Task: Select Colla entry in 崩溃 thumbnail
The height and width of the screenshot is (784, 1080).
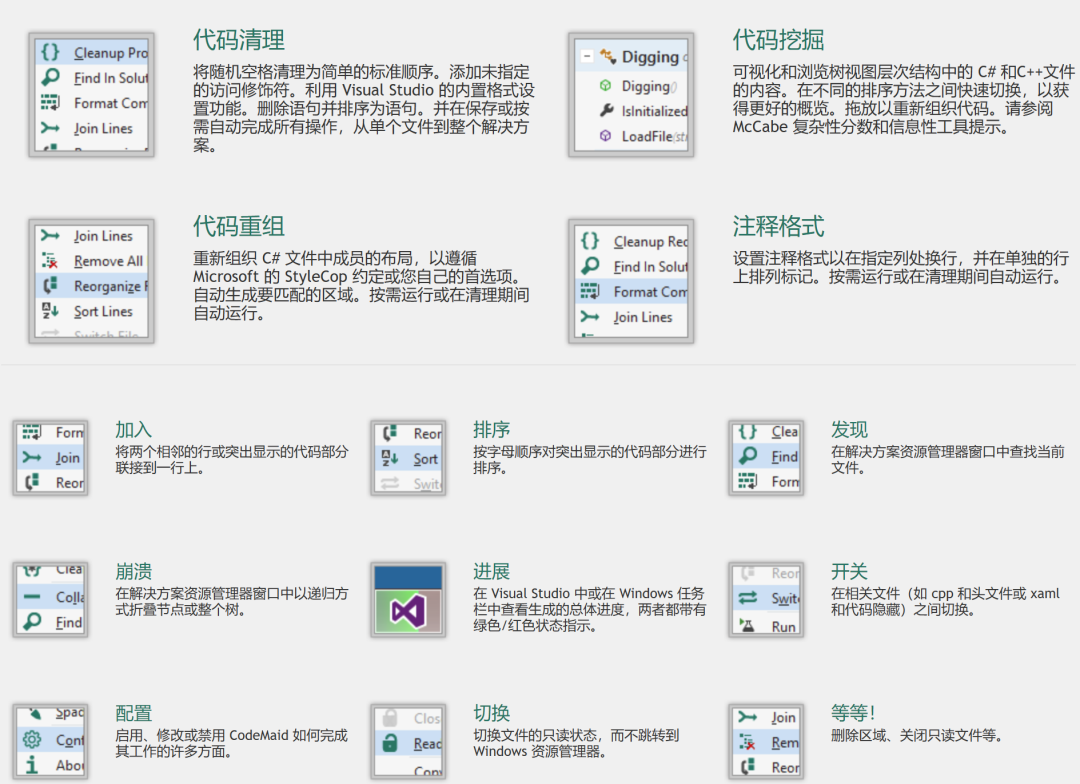Action: point(50,597)
